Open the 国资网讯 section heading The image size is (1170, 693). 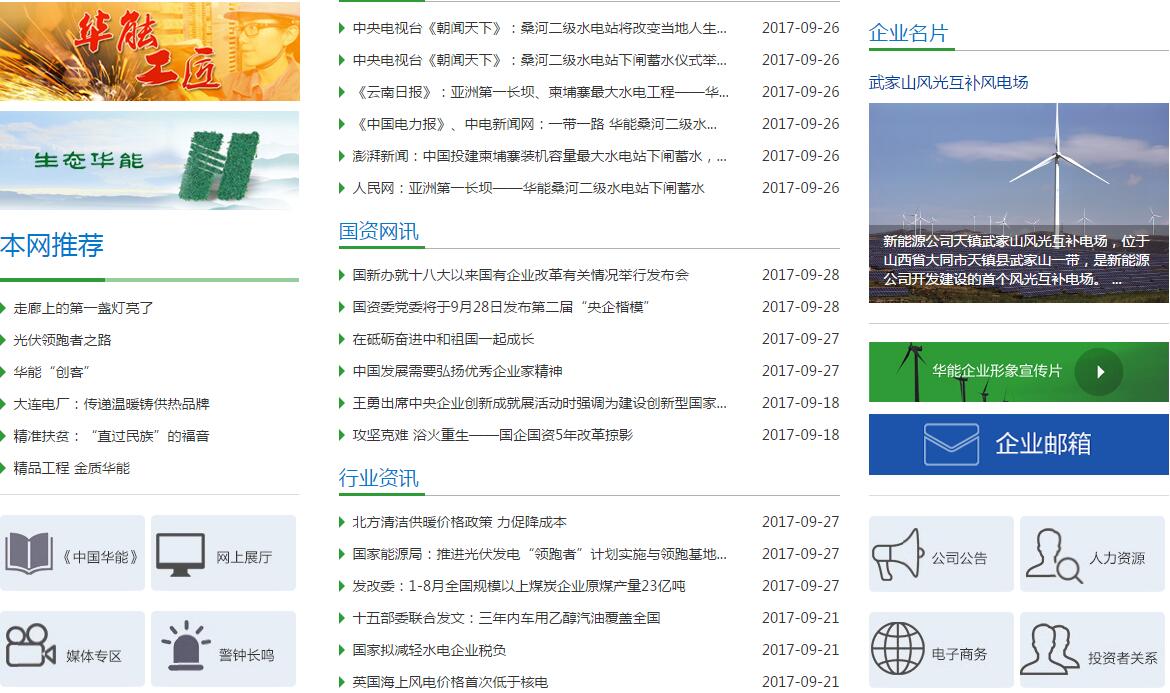(x=378, y=232)
